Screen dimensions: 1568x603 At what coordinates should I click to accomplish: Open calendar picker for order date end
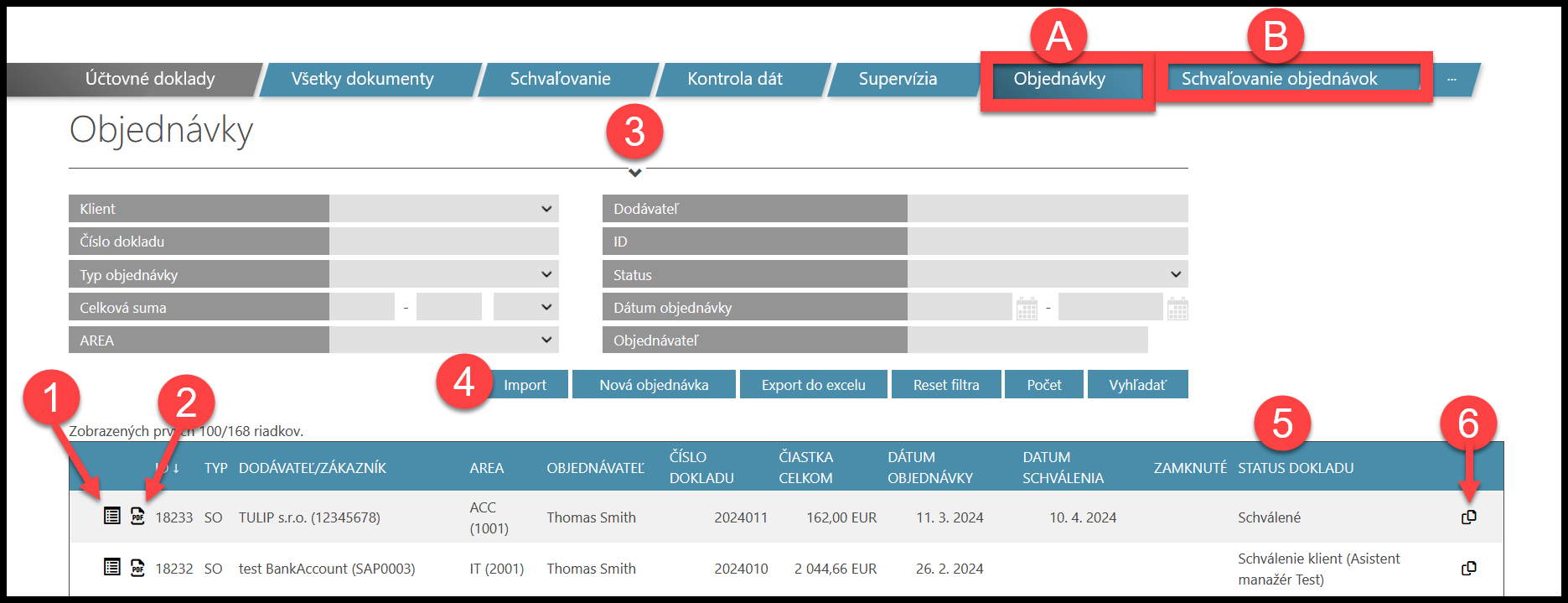coord(1177,309)
